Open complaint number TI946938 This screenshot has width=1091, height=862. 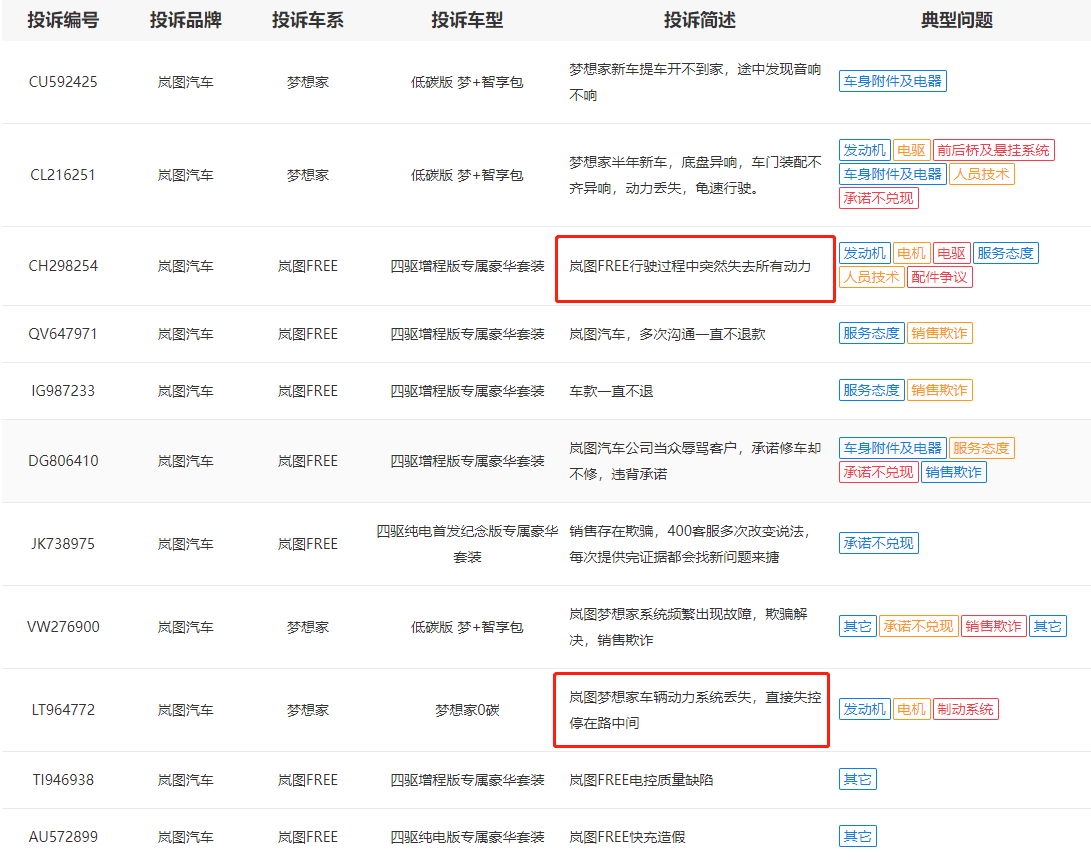63,780
